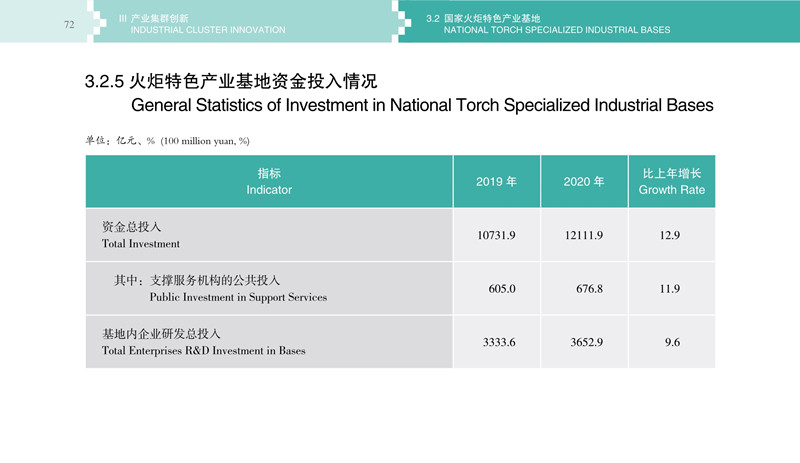Click the 'III 产业集群创新' header line
This screenshot has height=463, width=800.
coord(154,18)
